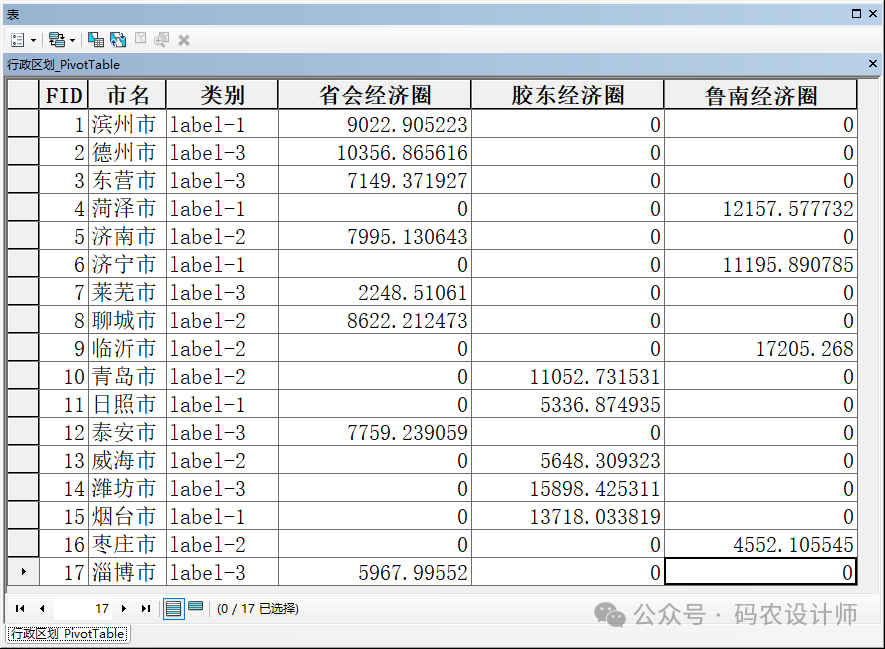The height and width of the screenshot is (649, 885).
Task: Close the 行政区划_PivotTable table panel
Action: pyautogui.click(x=873, y=64)
